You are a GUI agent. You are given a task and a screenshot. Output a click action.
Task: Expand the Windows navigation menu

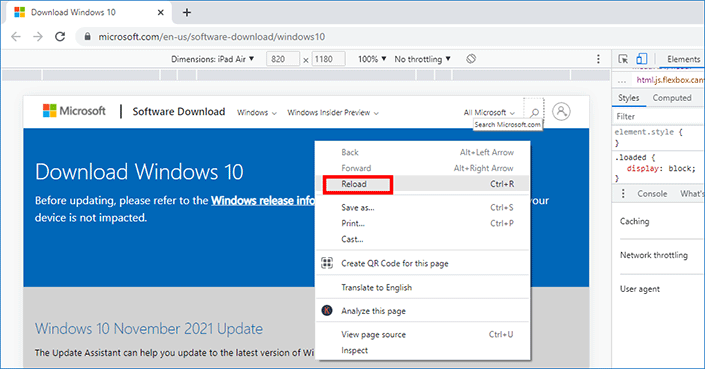(257, 112)
